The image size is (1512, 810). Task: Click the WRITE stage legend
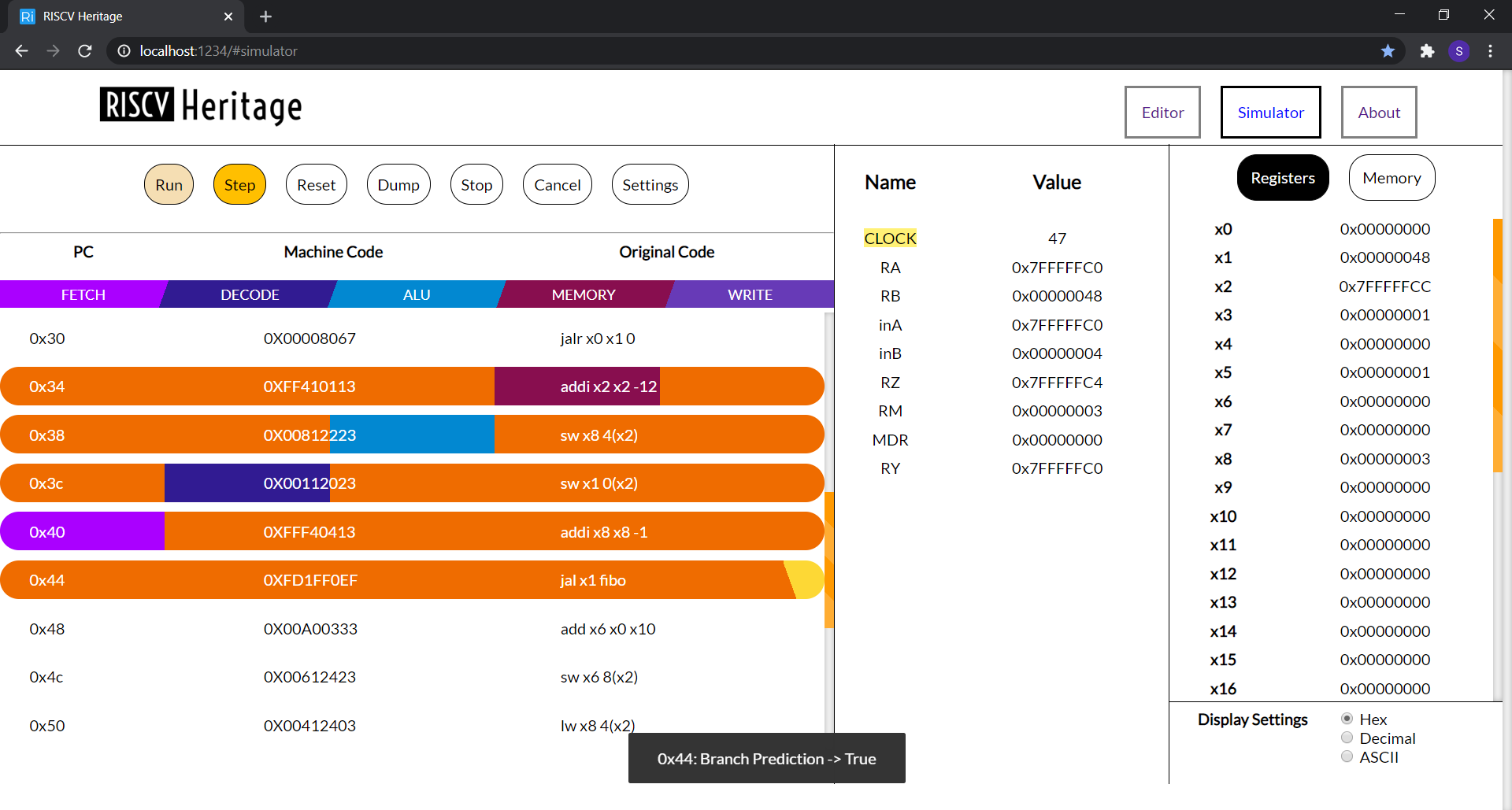pos(750,294)
